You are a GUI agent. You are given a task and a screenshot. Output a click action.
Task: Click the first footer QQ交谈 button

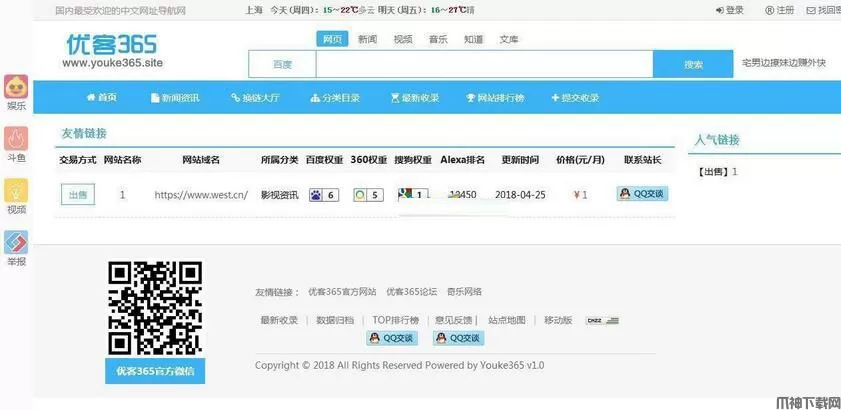(392, 338)
